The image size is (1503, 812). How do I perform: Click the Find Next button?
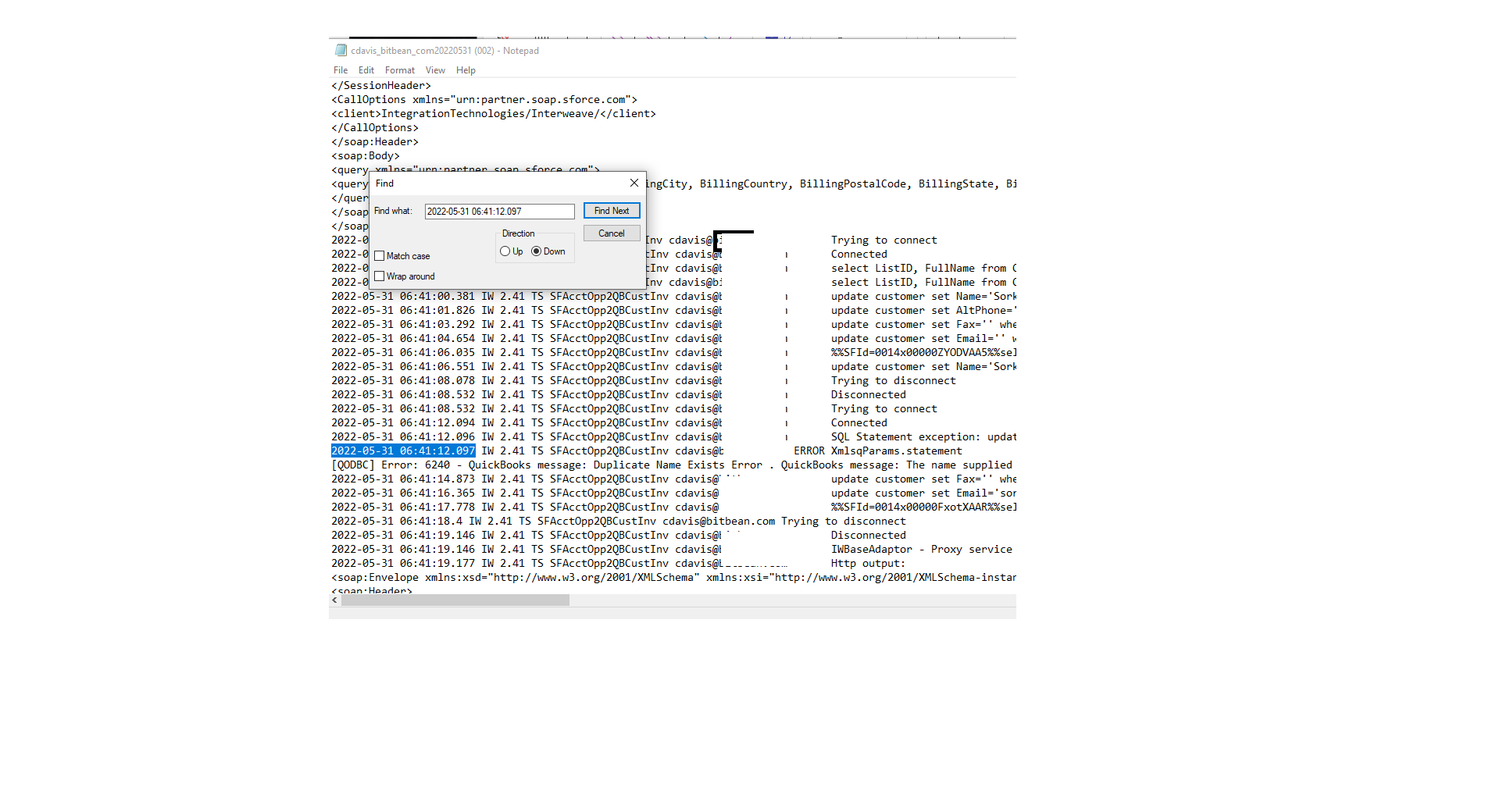coord(612,211)
